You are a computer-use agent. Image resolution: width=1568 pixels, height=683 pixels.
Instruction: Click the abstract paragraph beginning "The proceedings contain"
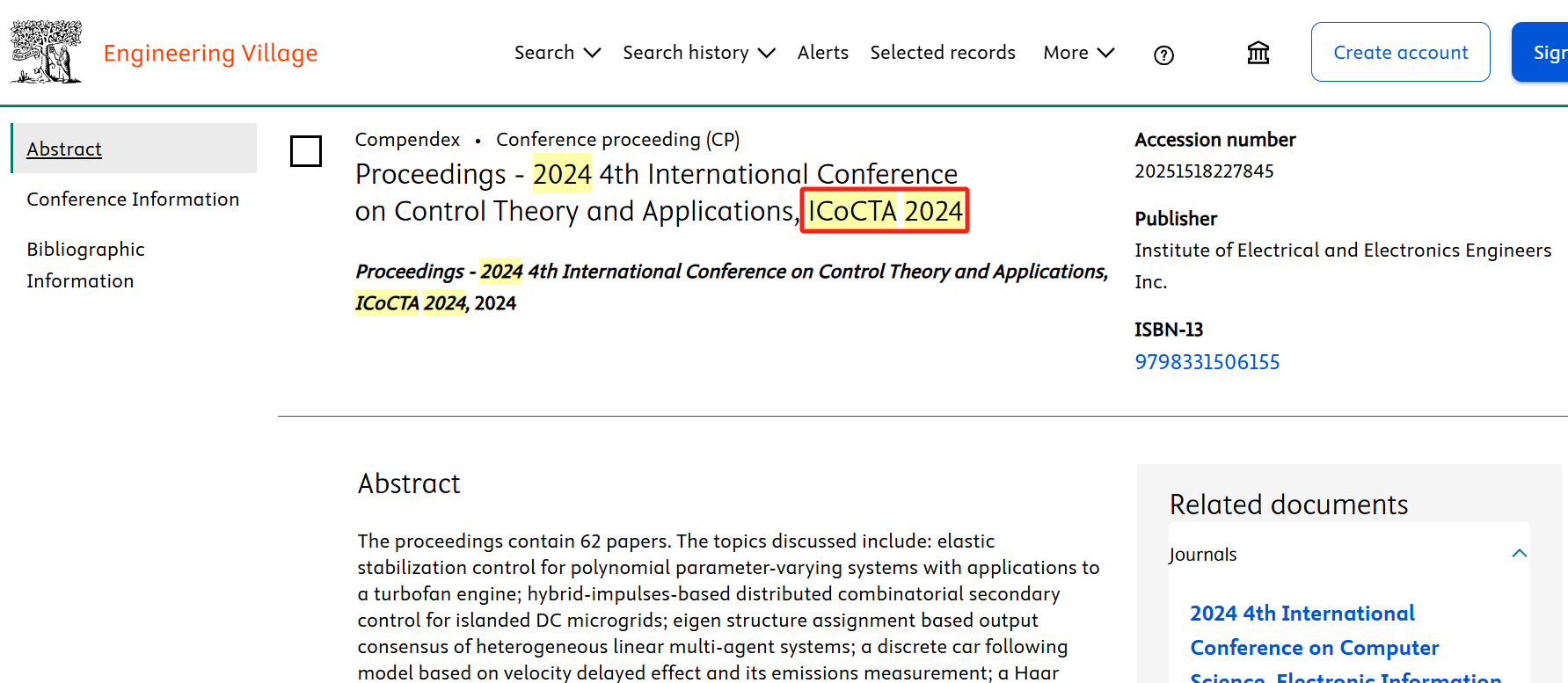tap(729, 607)
